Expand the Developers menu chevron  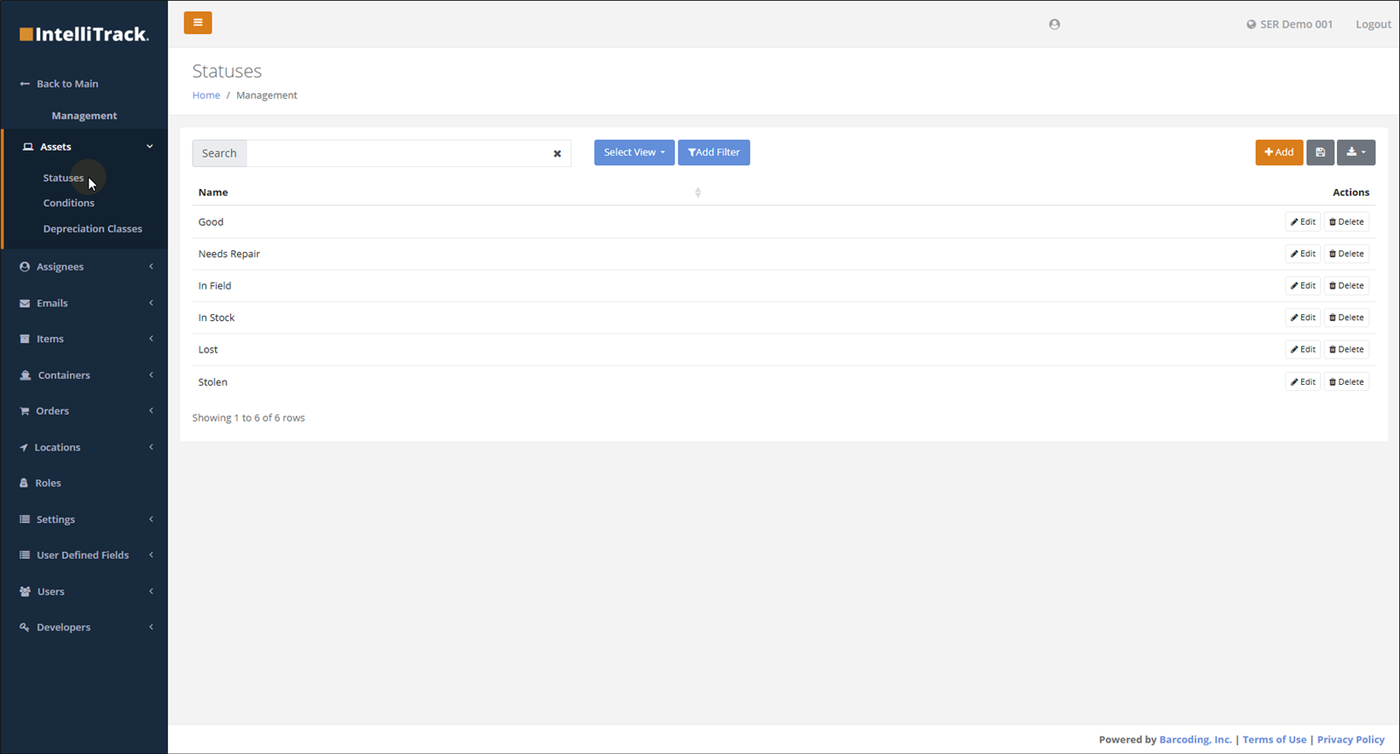pyautogui.click(x=151, y=627)
